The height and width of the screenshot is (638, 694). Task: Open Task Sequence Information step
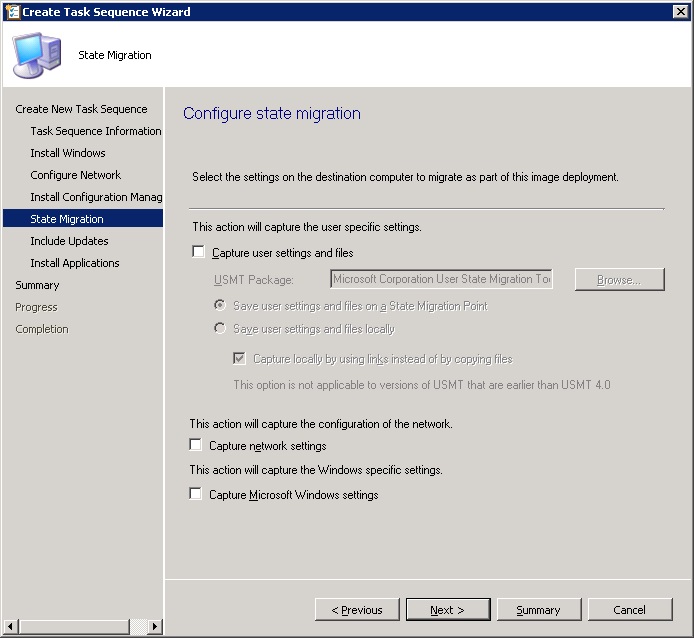(95, 131)
